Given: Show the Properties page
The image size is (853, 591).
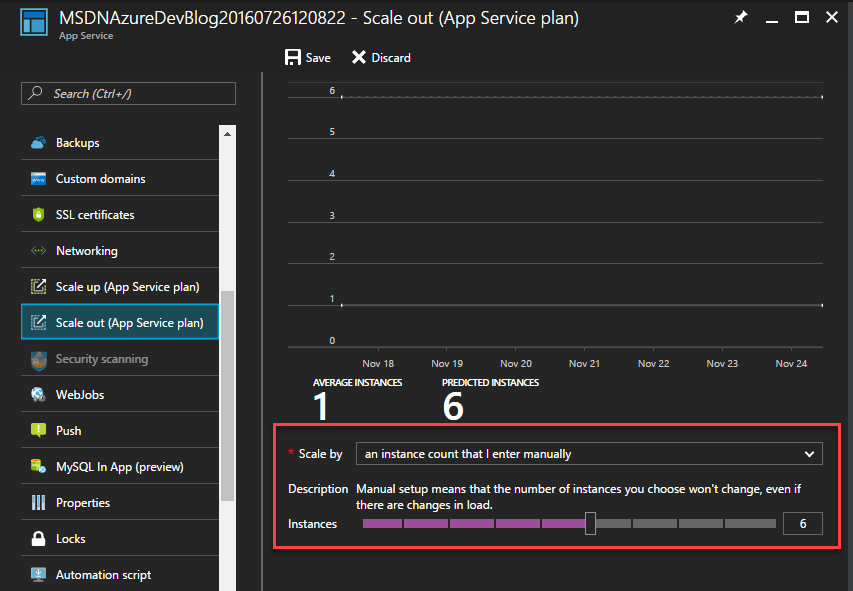Looking at the screenshot, I should pyautogui.click(x=120, y=502).
